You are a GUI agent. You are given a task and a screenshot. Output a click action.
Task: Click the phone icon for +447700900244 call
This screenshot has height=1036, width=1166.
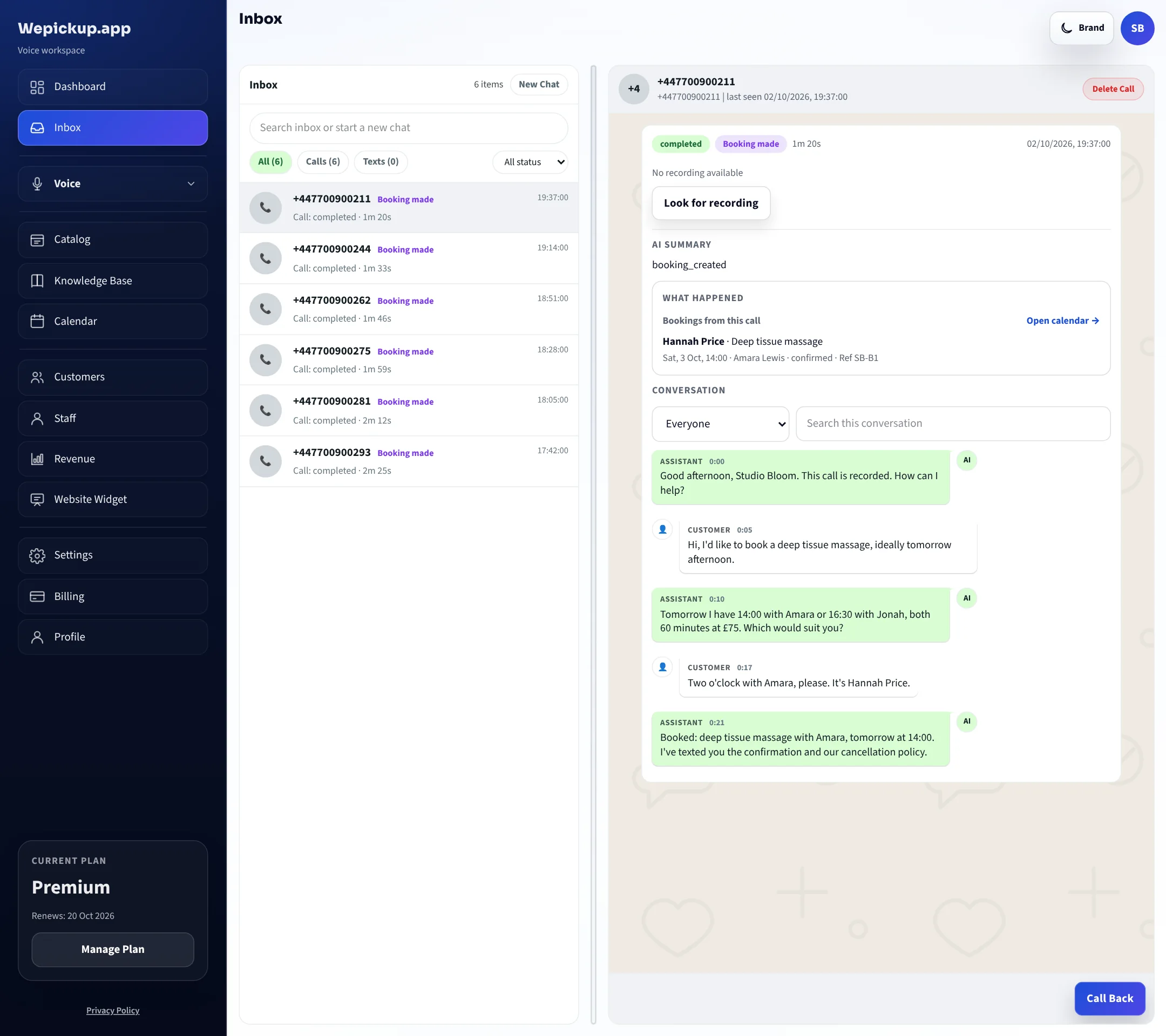pos(265,258)
